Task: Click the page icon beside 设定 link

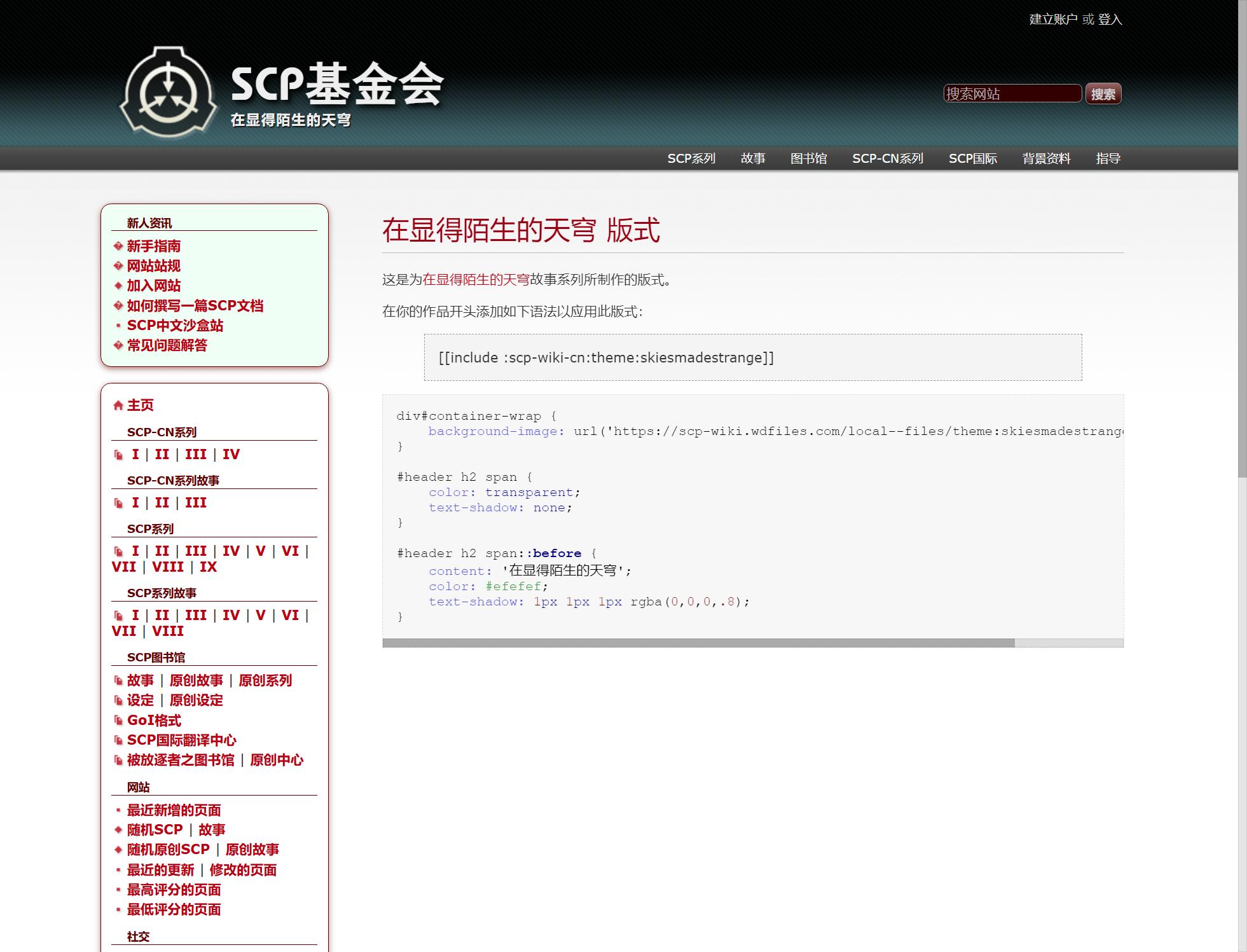Action: click(118, 700)
